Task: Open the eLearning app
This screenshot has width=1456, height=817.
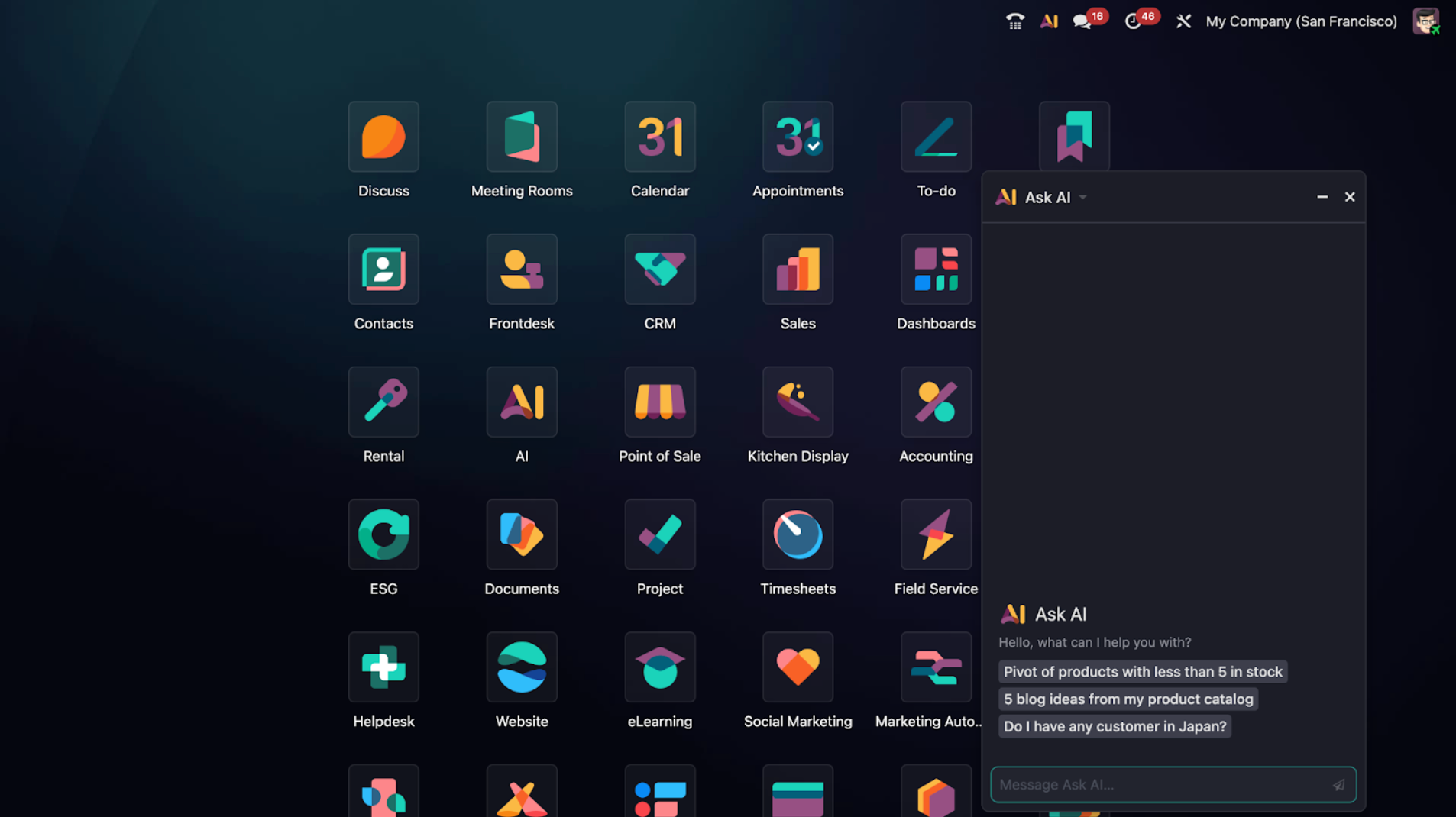Action: click(x=660, y=667)
